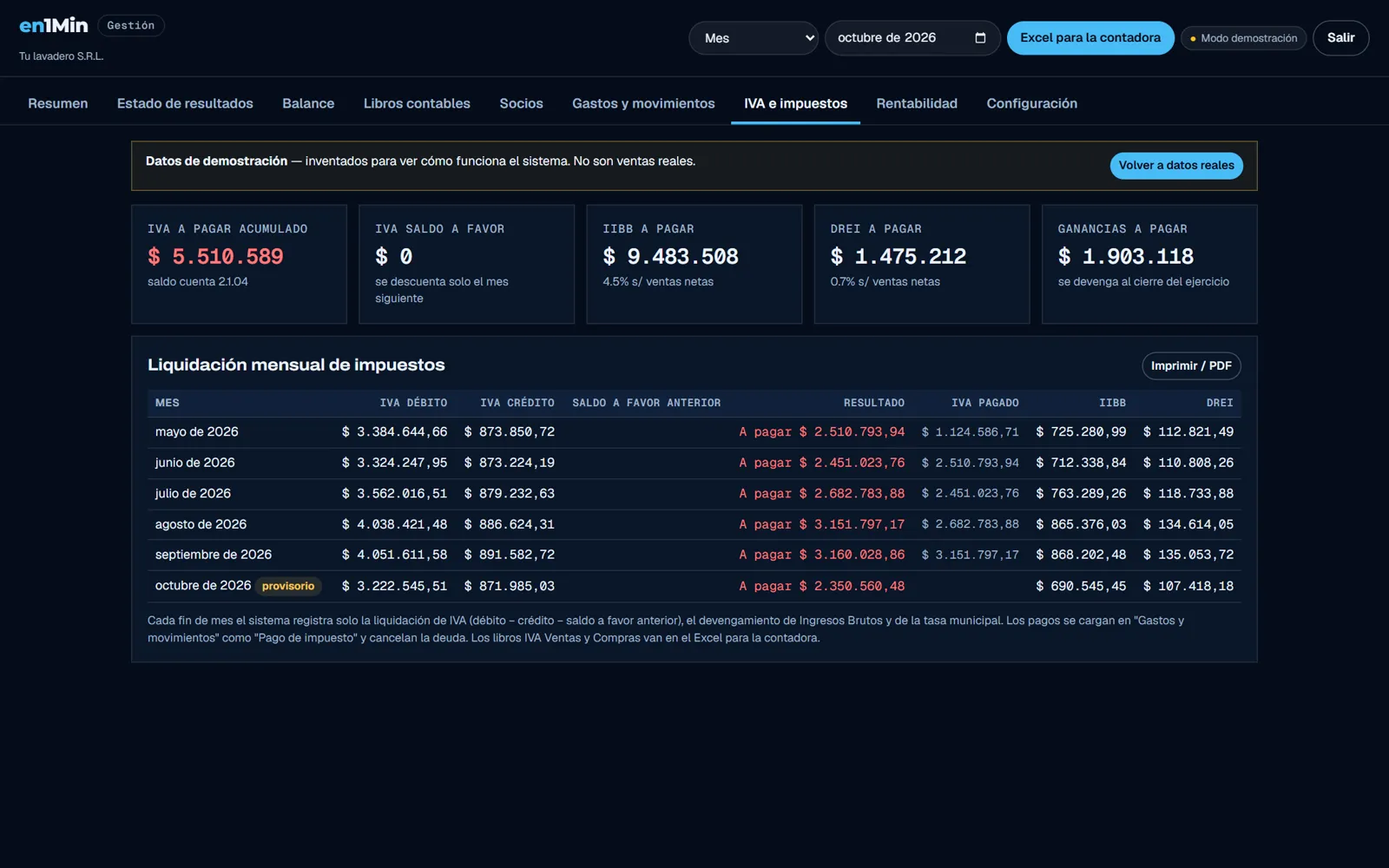Image resolution: width=1389 pixels, height=868 pixels.
Task: Open the Estado de resultados tab
Action: point(185,103)
